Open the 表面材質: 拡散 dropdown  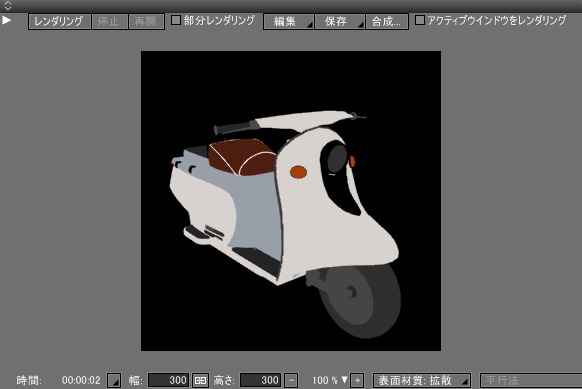[x=422, y=380]
